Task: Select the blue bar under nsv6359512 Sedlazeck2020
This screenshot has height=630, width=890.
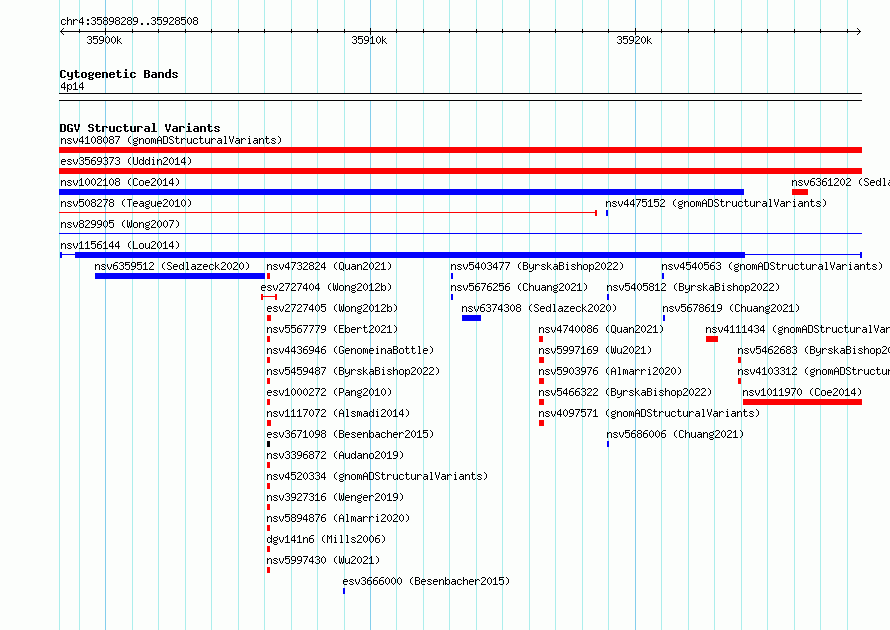Action: pos(180,276)
